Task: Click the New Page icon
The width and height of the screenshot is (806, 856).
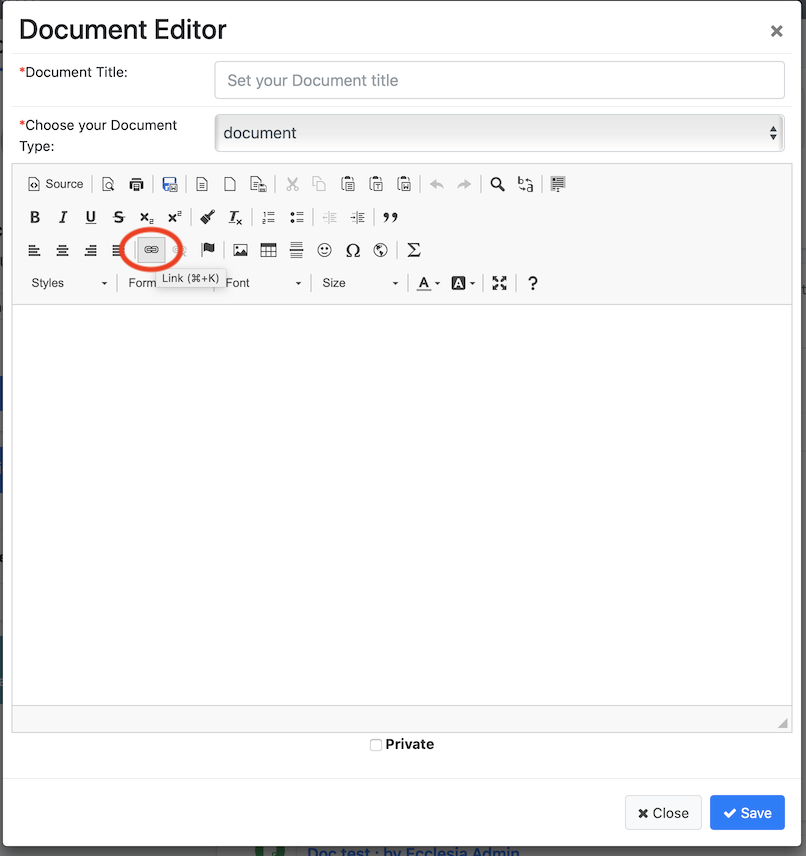Action: click(230, 184)
